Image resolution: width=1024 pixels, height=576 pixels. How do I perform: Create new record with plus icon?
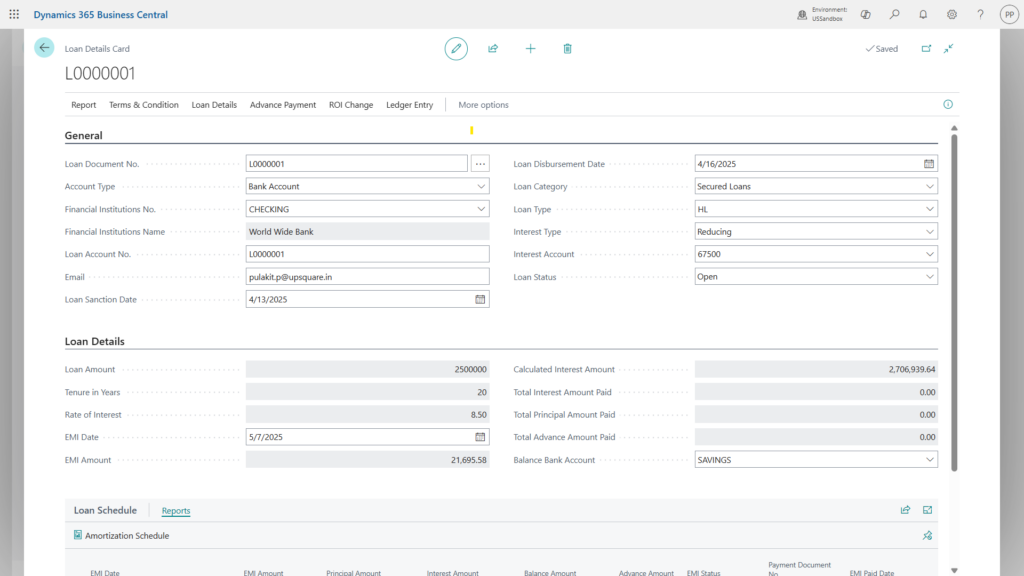[530, 48]
